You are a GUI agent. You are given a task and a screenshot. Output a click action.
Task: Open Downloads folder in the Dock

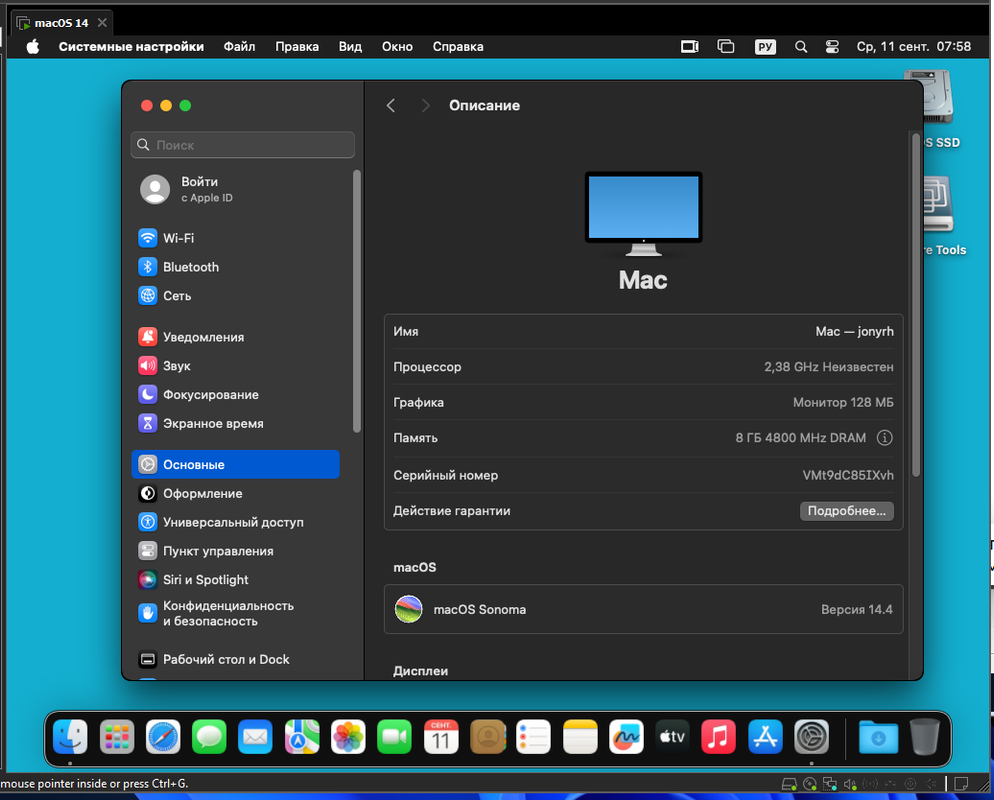point(878,737)
